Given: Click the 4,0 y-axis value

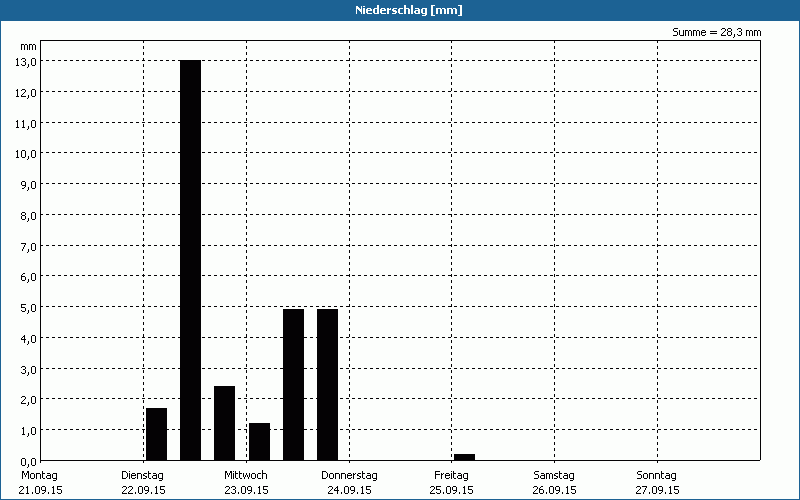Looking at the screenshot, I should tap(28, 339).
